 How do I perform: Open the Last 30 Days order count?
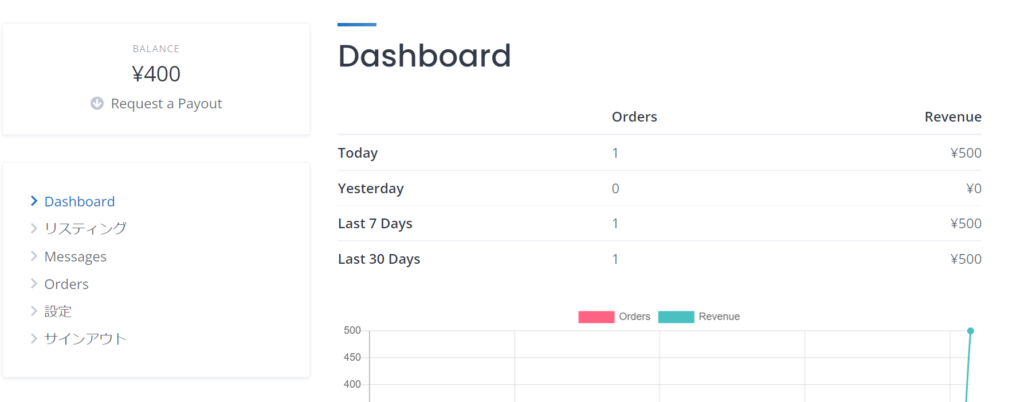(615, 259)
